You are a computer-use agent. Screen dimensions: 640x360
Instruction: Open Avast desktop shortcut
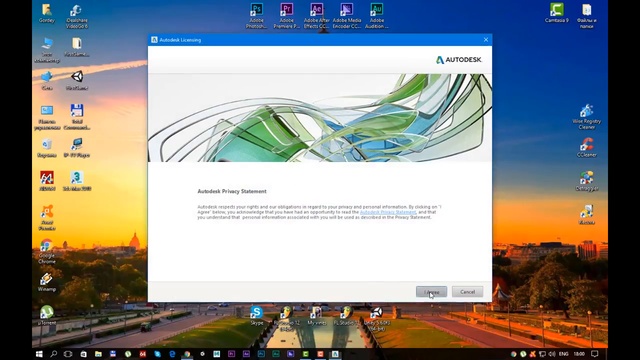[47, 218]
